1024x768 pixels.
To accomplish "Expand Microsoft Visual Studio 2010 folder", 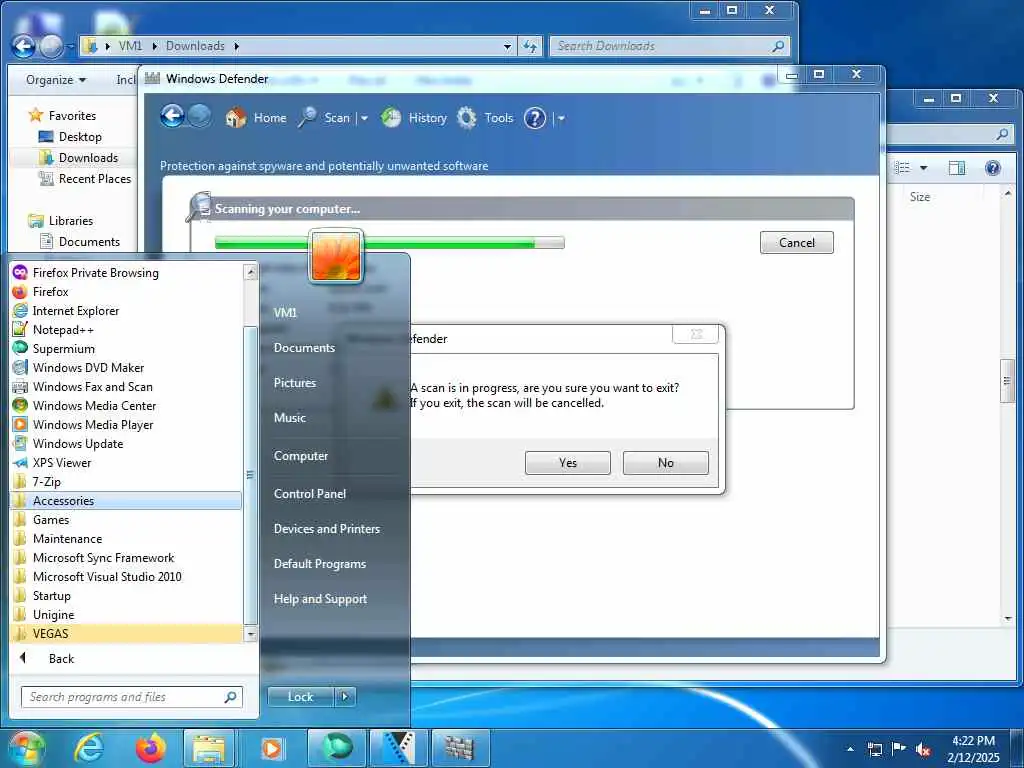I will (126, 576).
